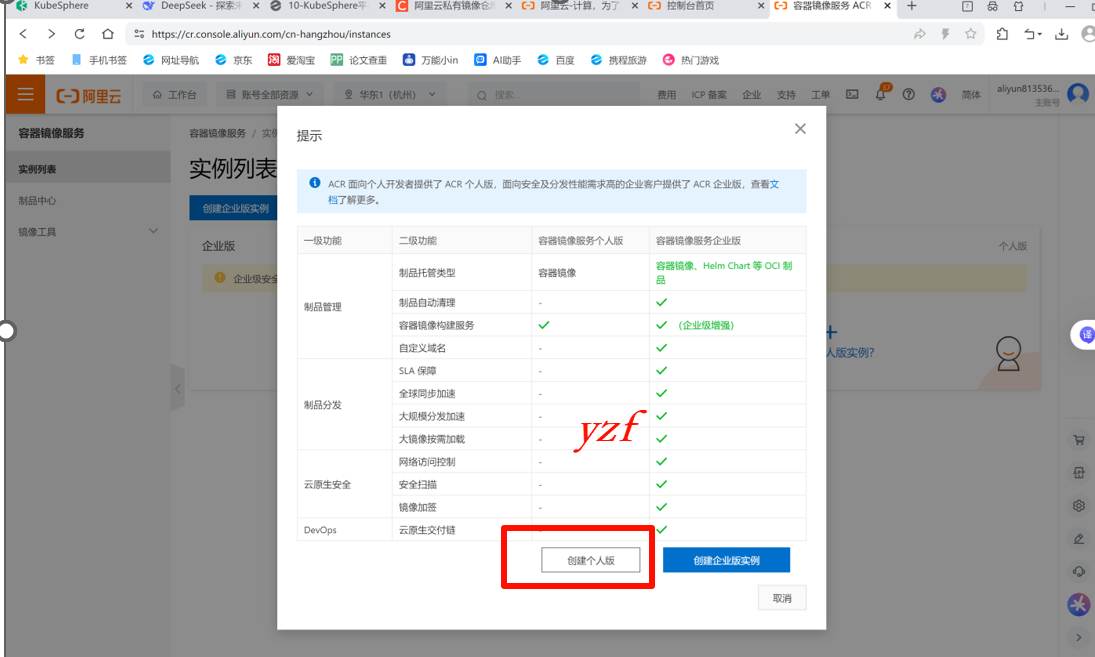
Task: Click 费用 in header
Action: point(666,94)
